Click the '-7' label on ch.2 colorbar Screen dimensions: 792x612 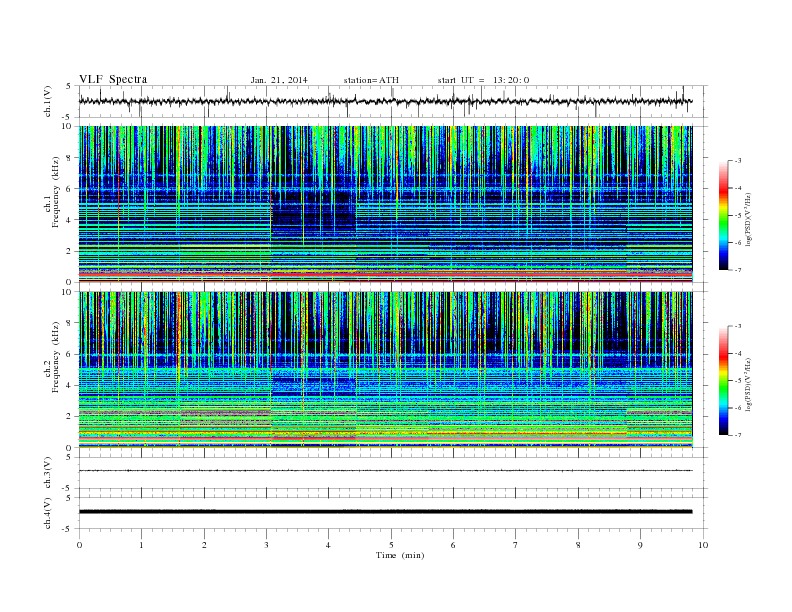coord(737,435)
